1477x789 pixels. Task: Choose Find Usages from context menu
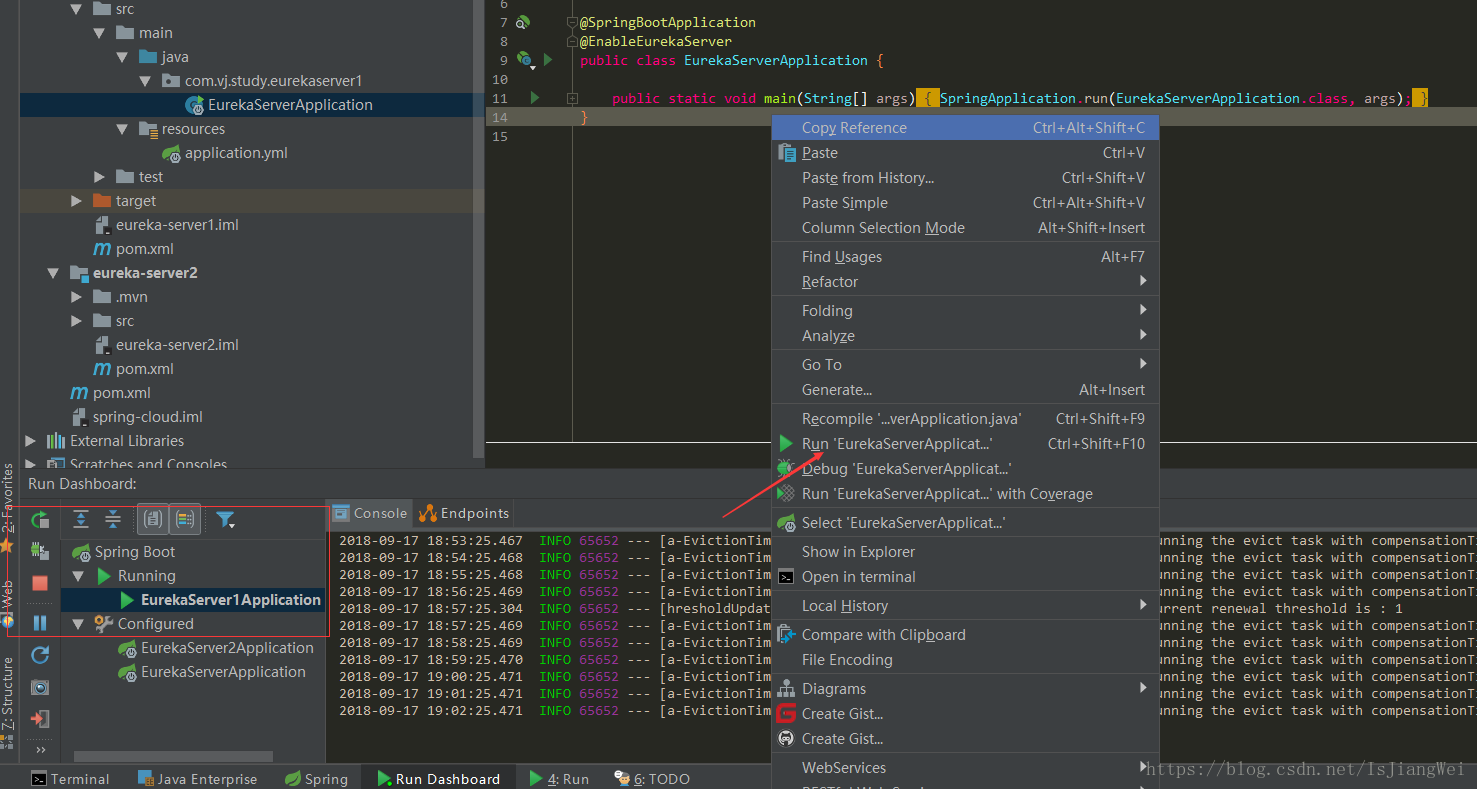(966, 257)
